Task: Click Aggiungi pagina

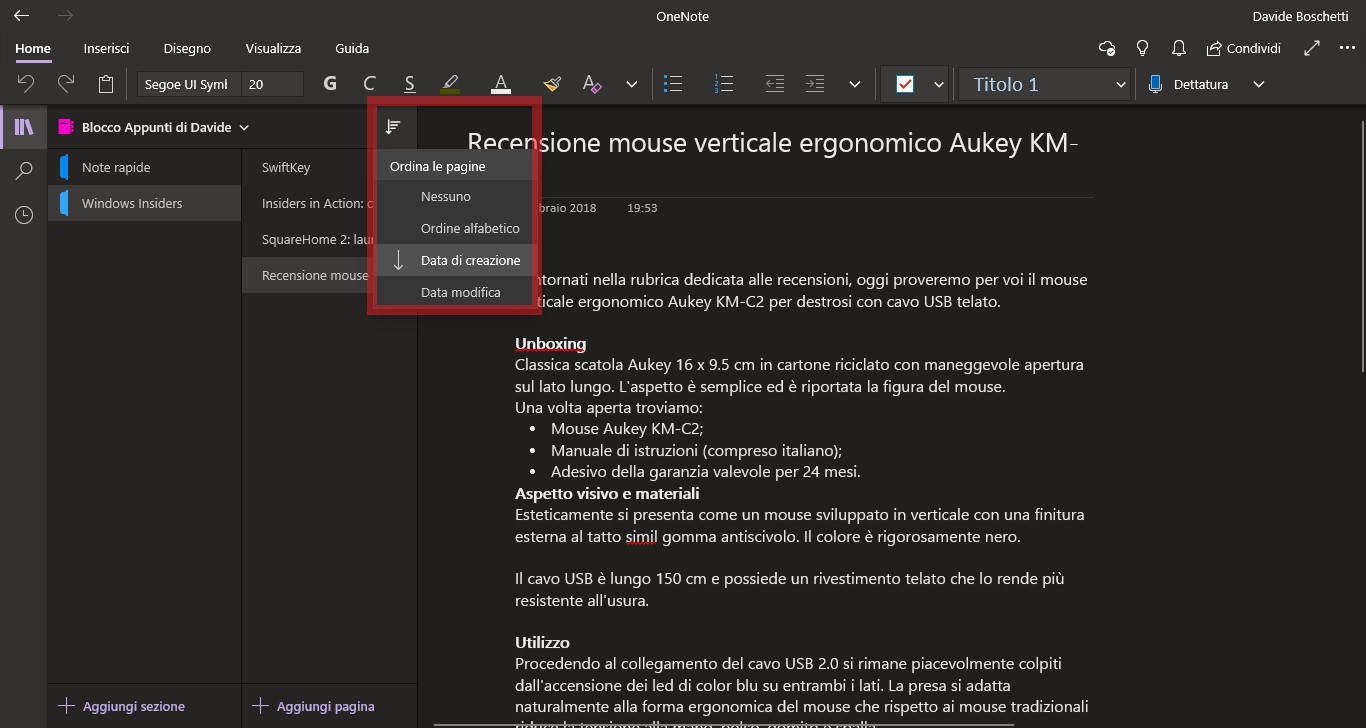Action: click(314, 706)
